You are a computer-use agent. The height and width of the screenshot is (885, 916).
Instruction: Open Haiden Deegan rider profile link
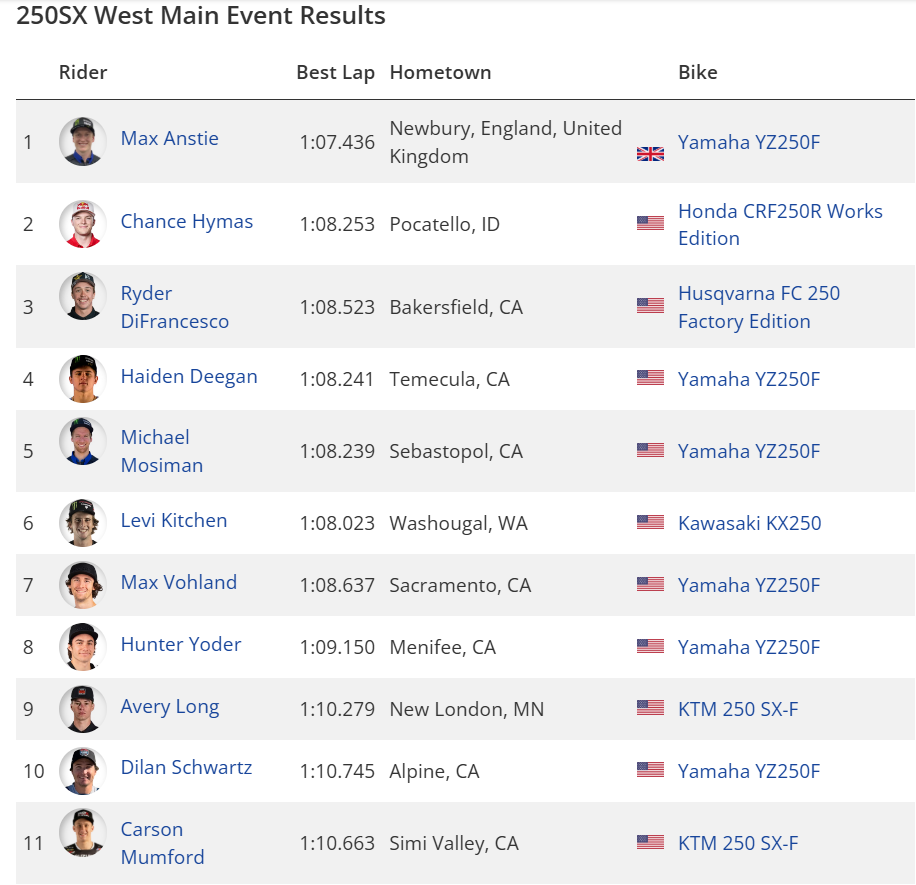(x=189, y=377)
